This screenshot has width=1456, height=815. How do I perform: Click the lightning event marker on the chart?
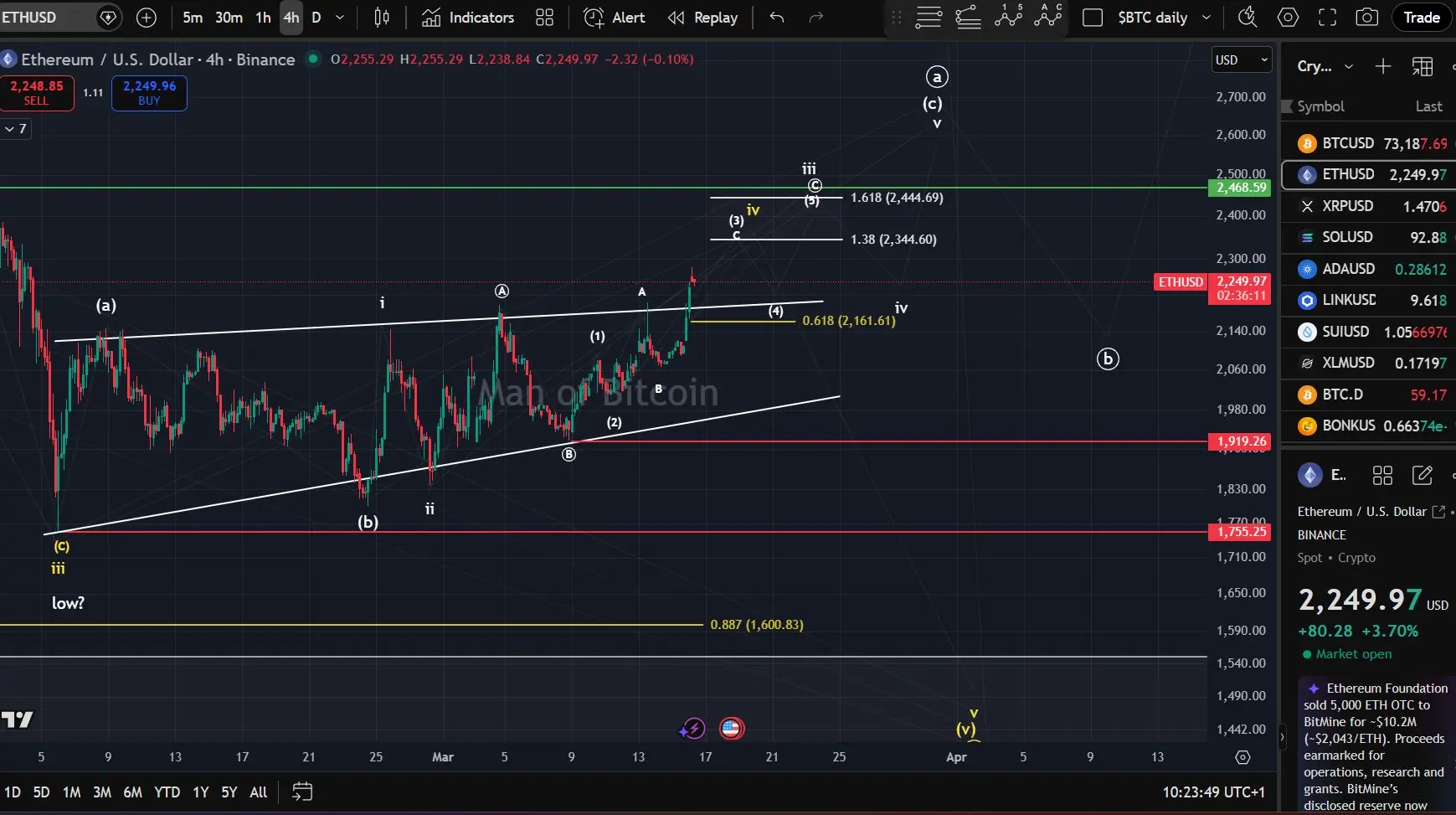pyautogui.click(x=692, y=729)
